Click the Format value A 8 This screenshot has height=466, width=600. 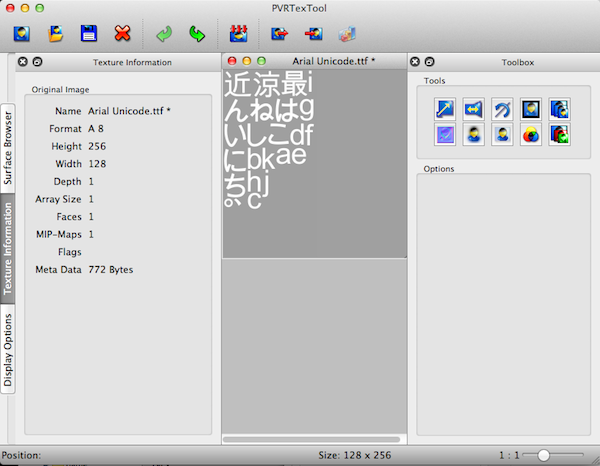(x=96, y=129)
